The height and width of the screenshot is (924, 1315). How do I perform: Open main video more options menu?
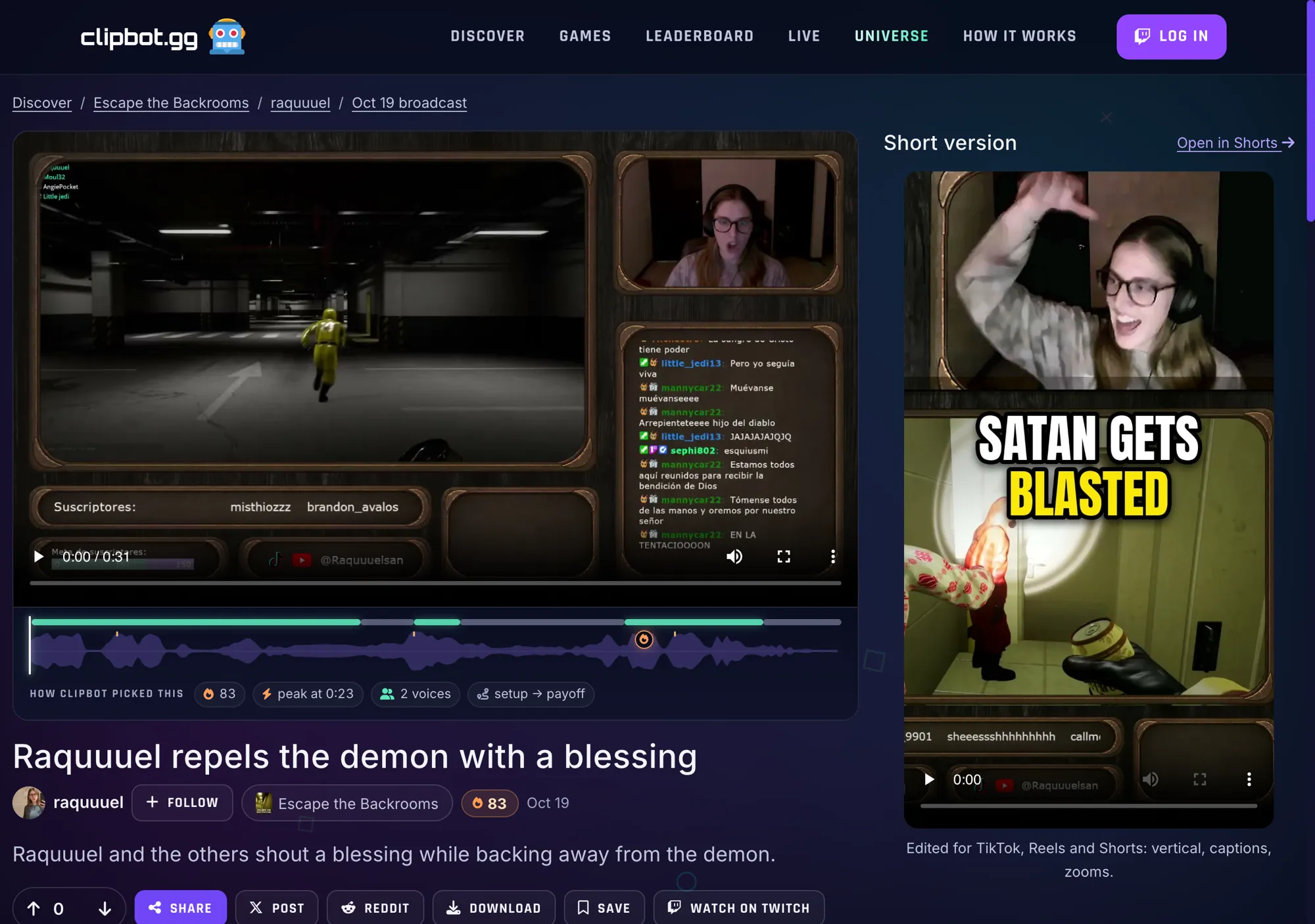pos(833,557)
